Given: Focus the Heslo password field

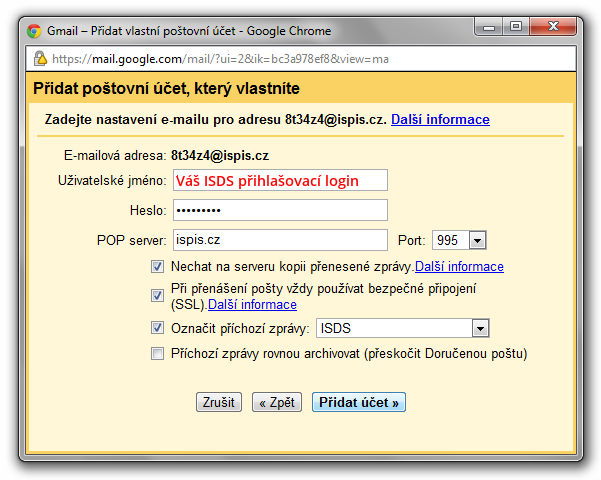Looking at the screenshot, I should [x=279, y=210].
